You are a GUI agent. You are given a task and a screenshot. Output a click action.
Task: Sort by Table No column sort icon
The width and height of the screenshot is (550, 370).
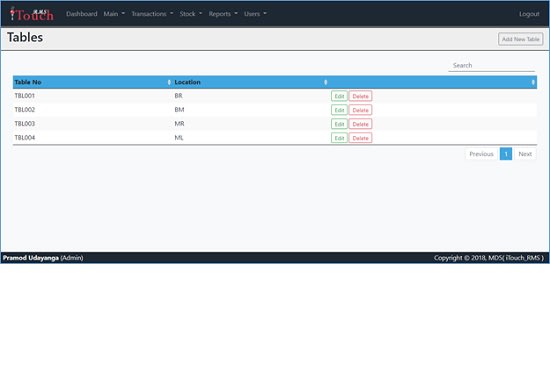tap(169, 82)
